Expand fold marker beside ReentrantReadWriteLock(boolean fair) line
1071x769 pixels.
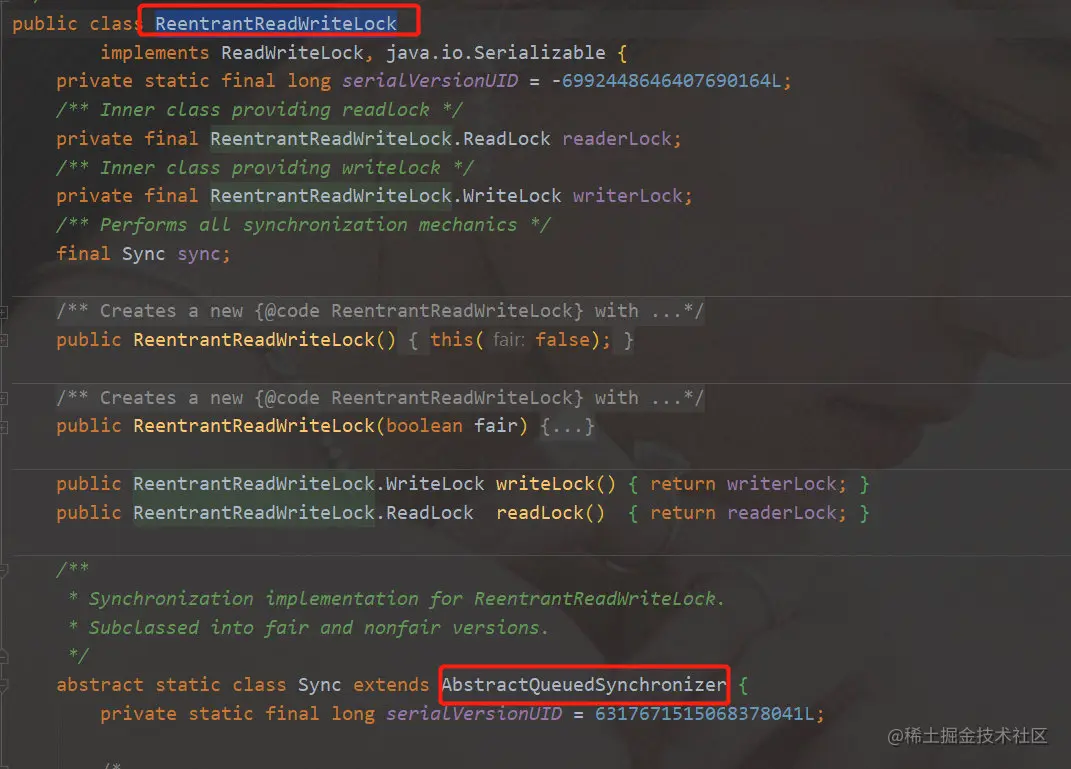[x=3, y=427]
